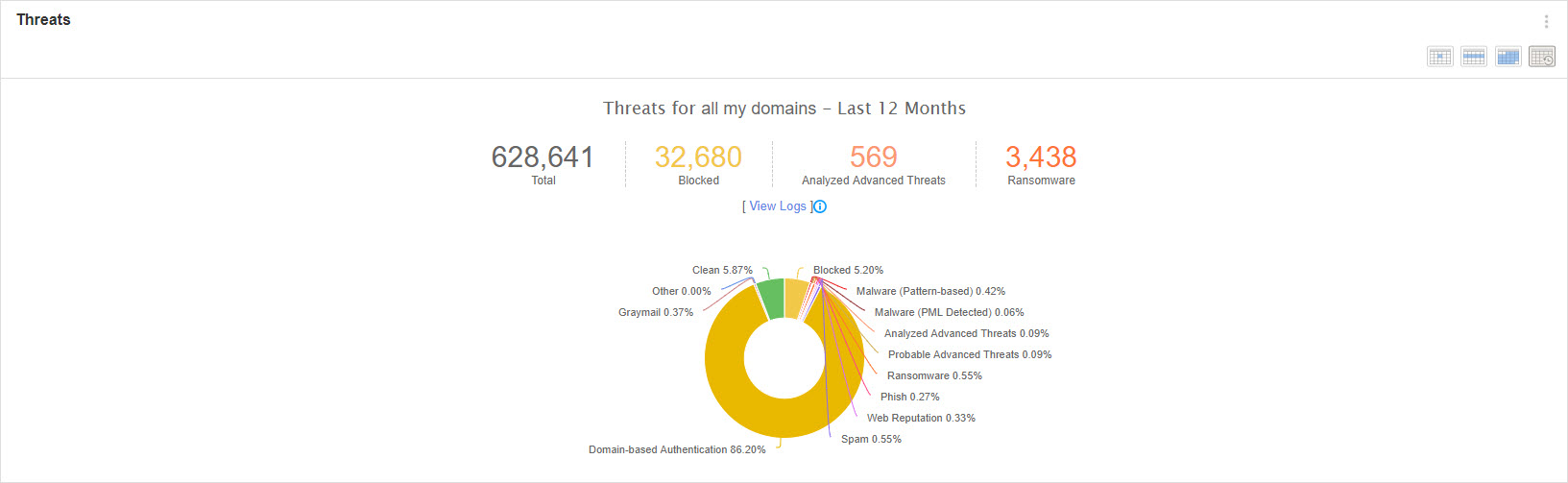
Task: Click the Phish 0.27% chart label
Action: [909, 397]
